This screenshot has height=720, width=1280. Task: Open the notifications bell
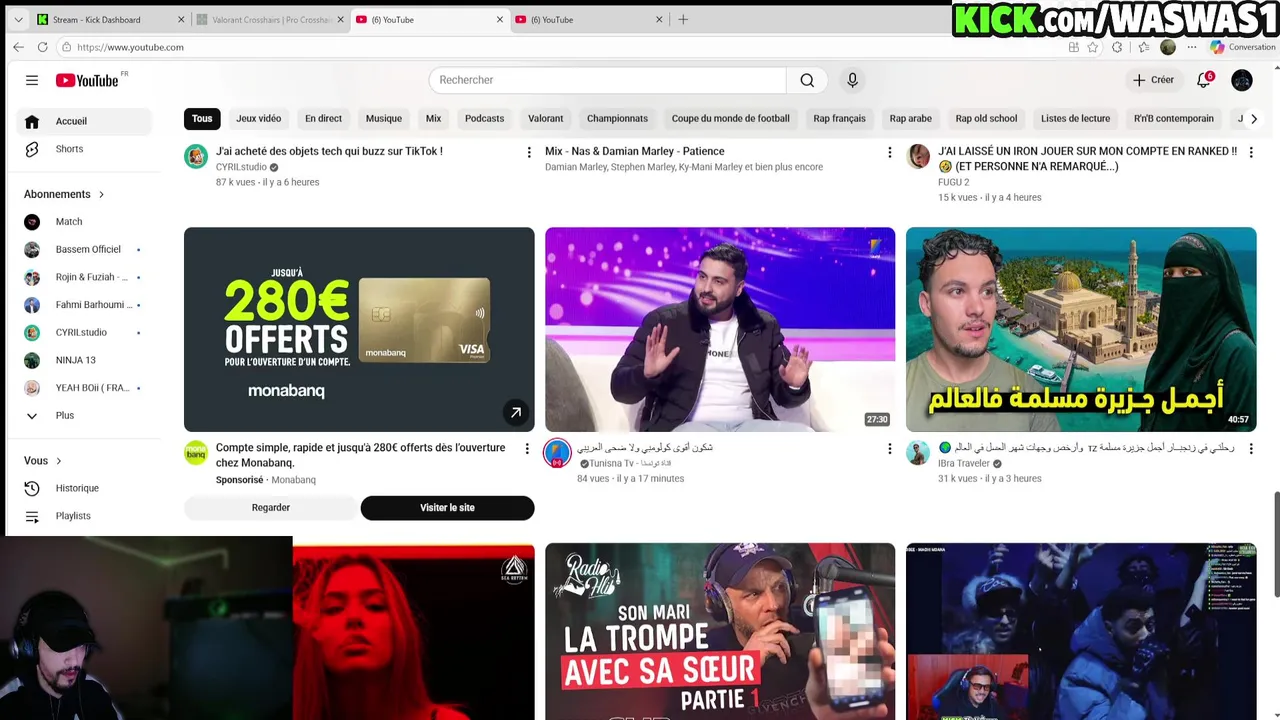(x=1204, y=80)
